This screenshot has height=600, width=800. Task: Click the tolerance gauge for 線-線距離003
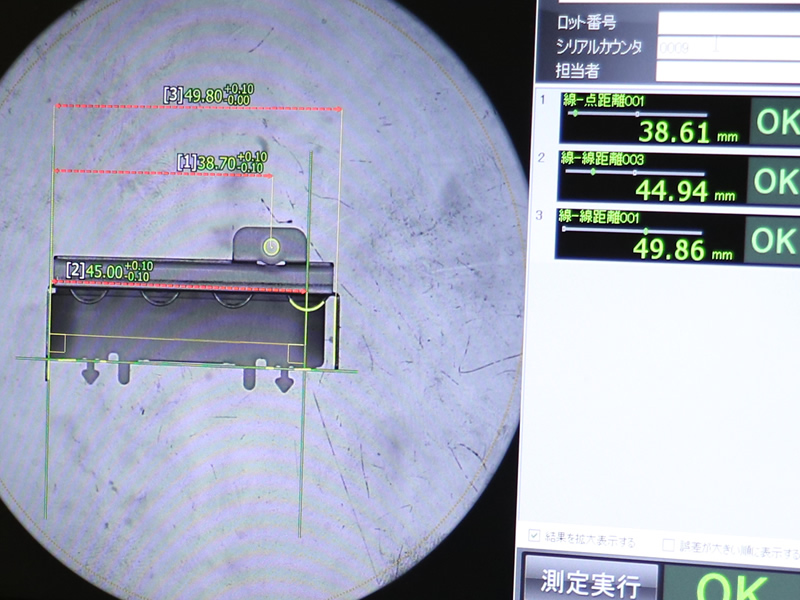pos(635,172)
